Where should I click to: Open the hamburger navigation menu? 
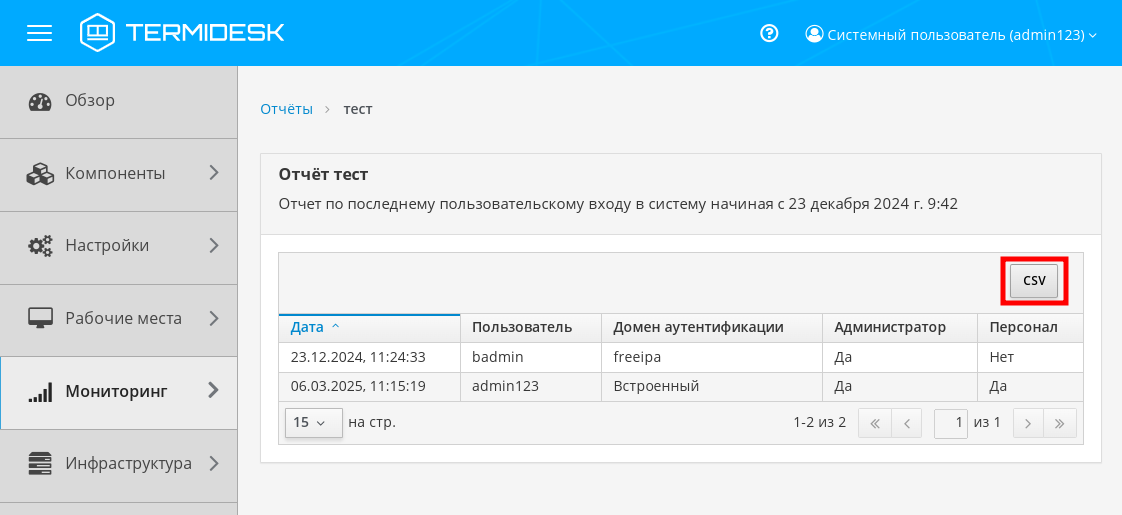(39, 33)
